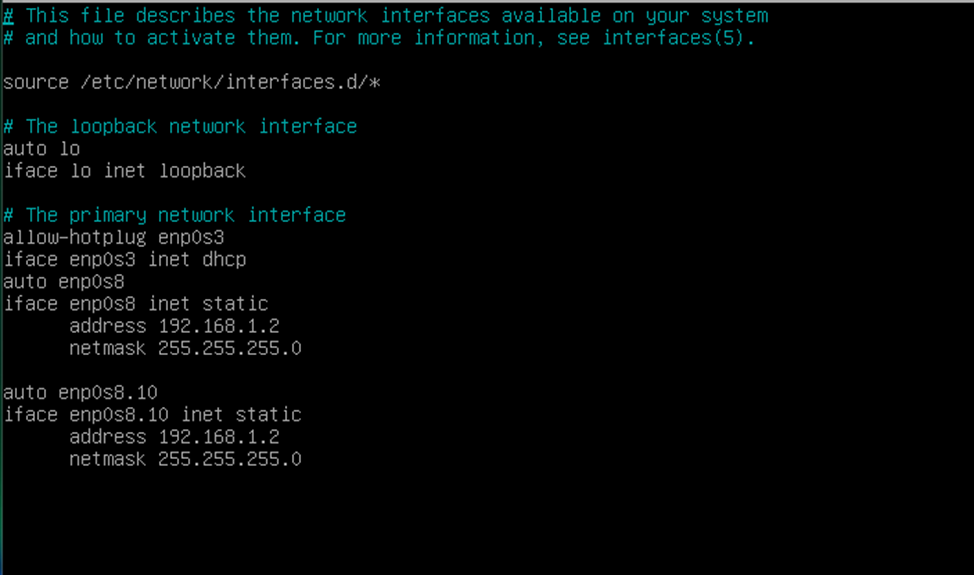The image size is (974, 575).
Task: Click the "# The loopback network interface" comment
Action: (x=180, y=126)
